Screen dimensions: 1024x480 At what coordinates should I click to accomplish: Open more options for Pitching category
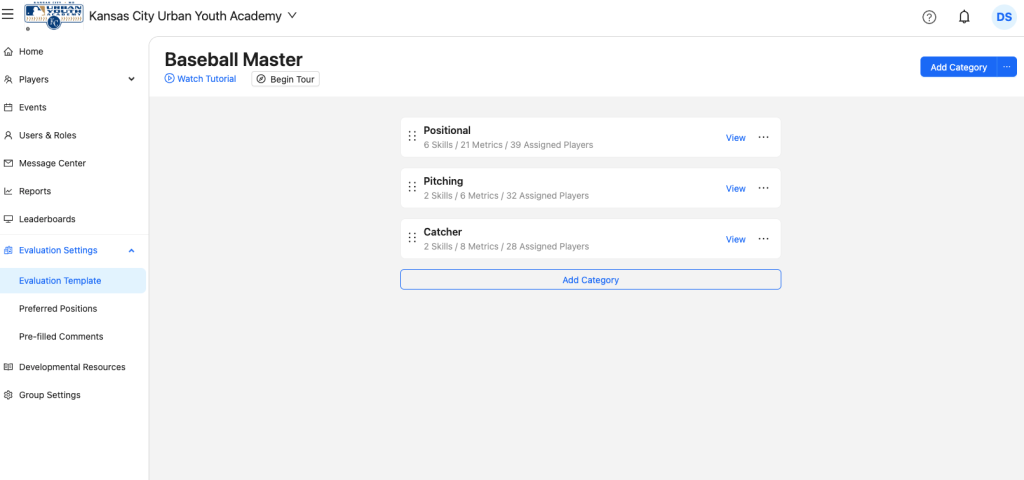[x=764, y=188]
